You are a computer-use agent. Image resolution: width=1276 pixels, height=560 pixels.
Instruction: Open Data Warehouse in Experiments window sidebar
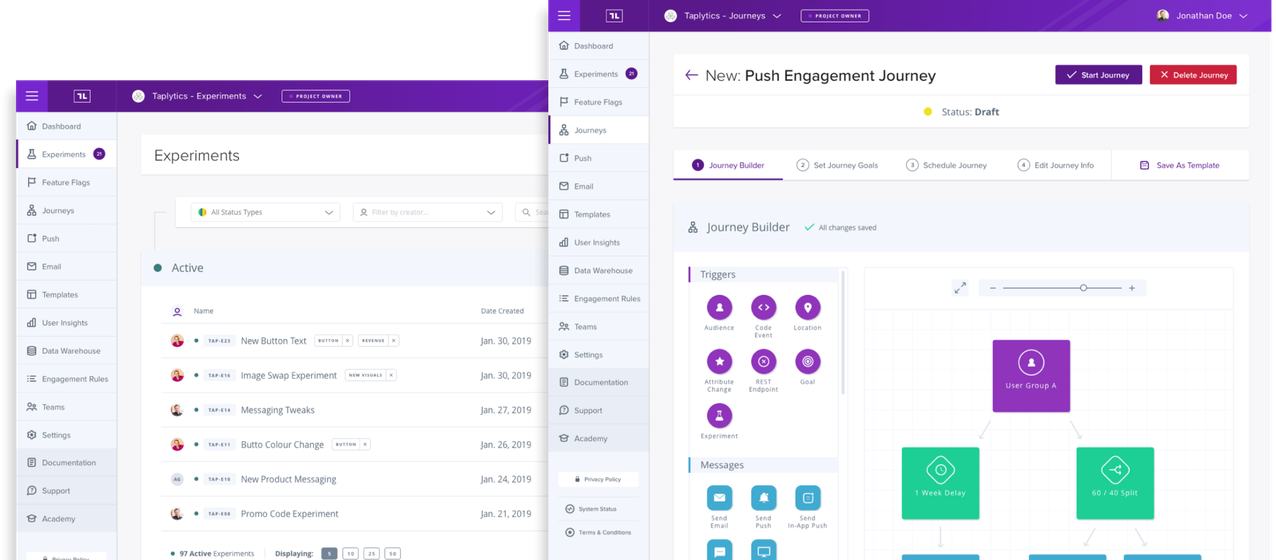pos(66,351)
